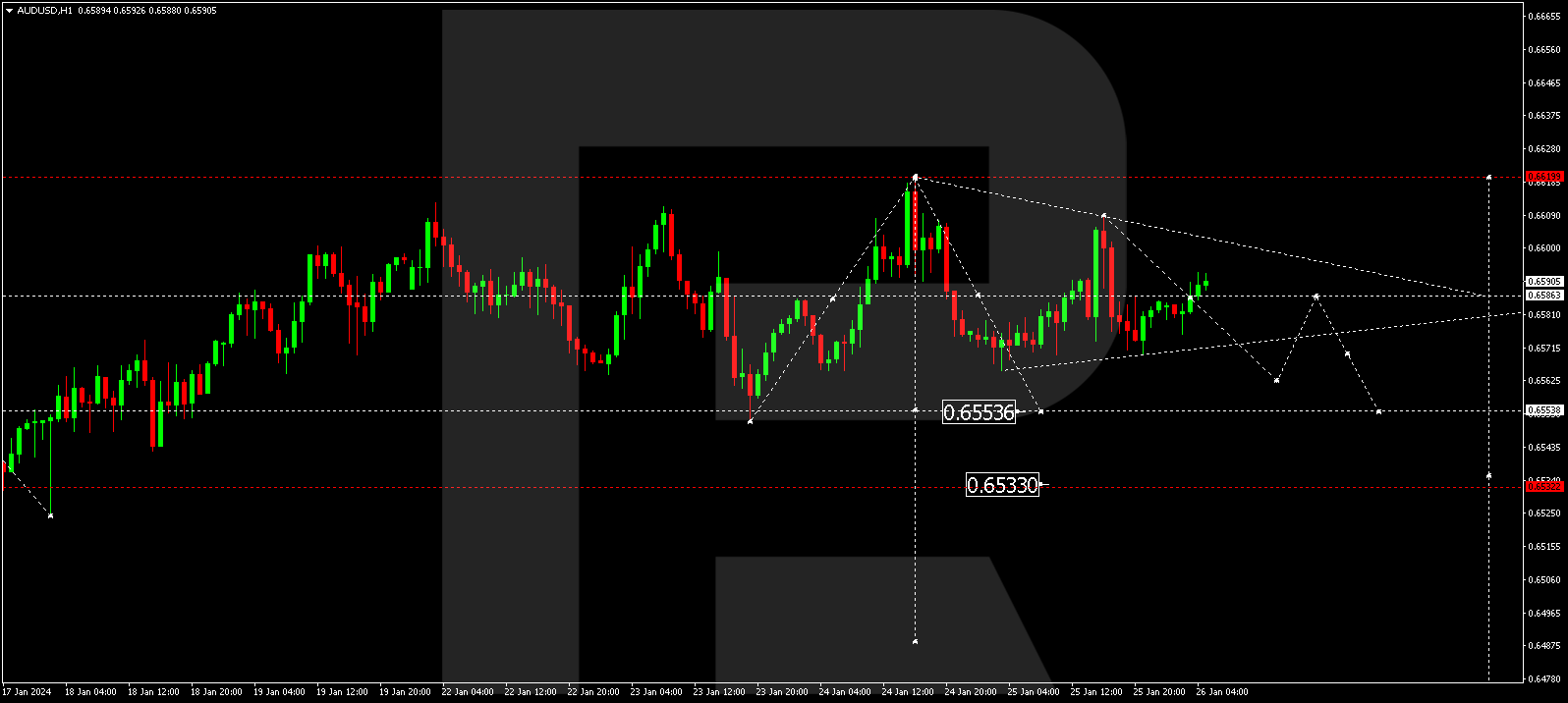Click the 19 Jan 20:00 time label
1568x703 pixels.
click(405, 692)
